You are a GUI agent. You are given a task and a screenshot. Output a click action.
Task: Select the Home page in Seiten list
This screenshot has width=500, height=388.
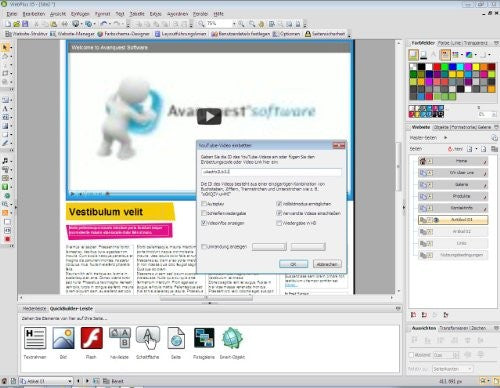(453, 161)
